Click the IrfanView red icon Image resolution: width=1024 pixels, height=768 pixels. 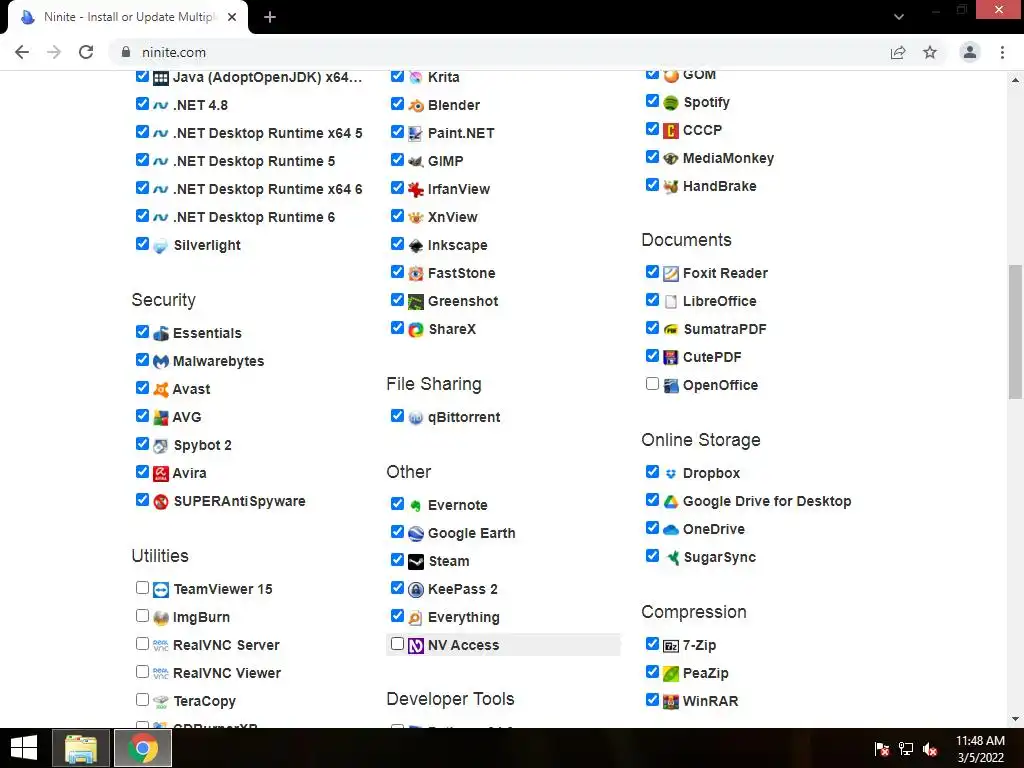[416, 189]
